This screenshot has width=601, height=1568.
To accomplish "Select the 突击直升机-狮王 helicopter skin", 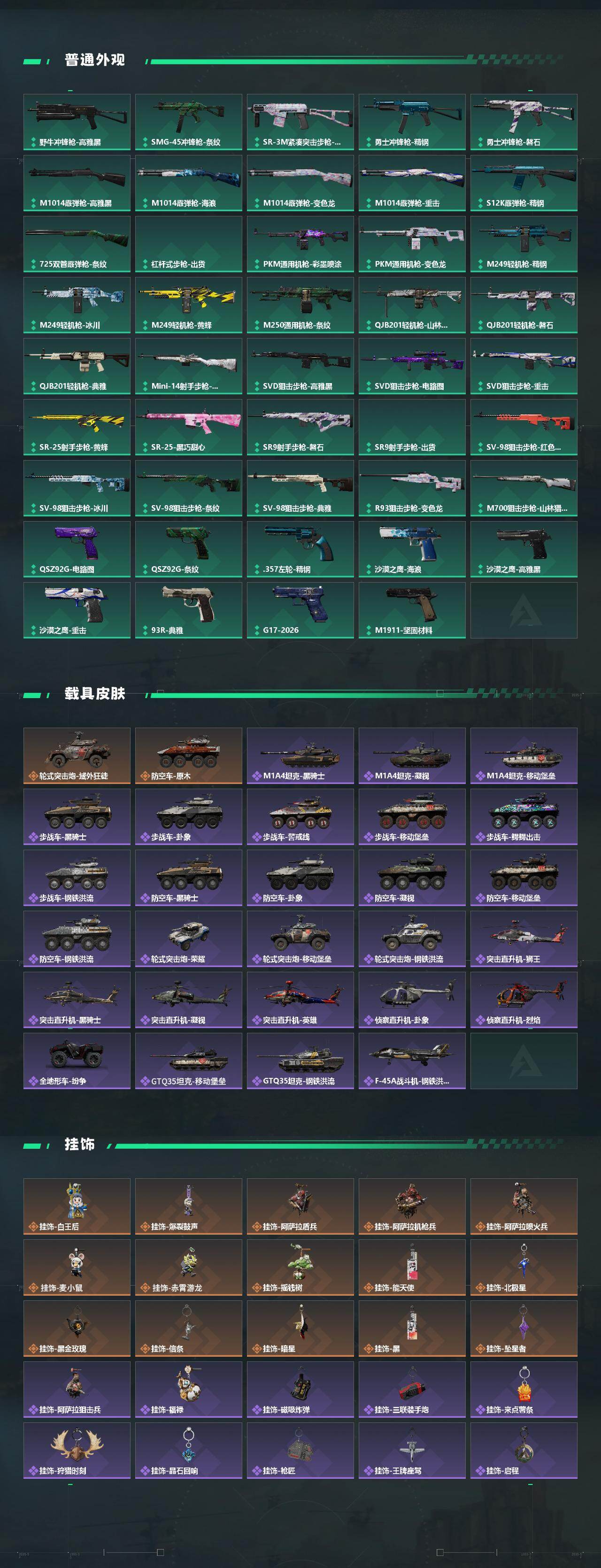I will (x=524, y=938).
